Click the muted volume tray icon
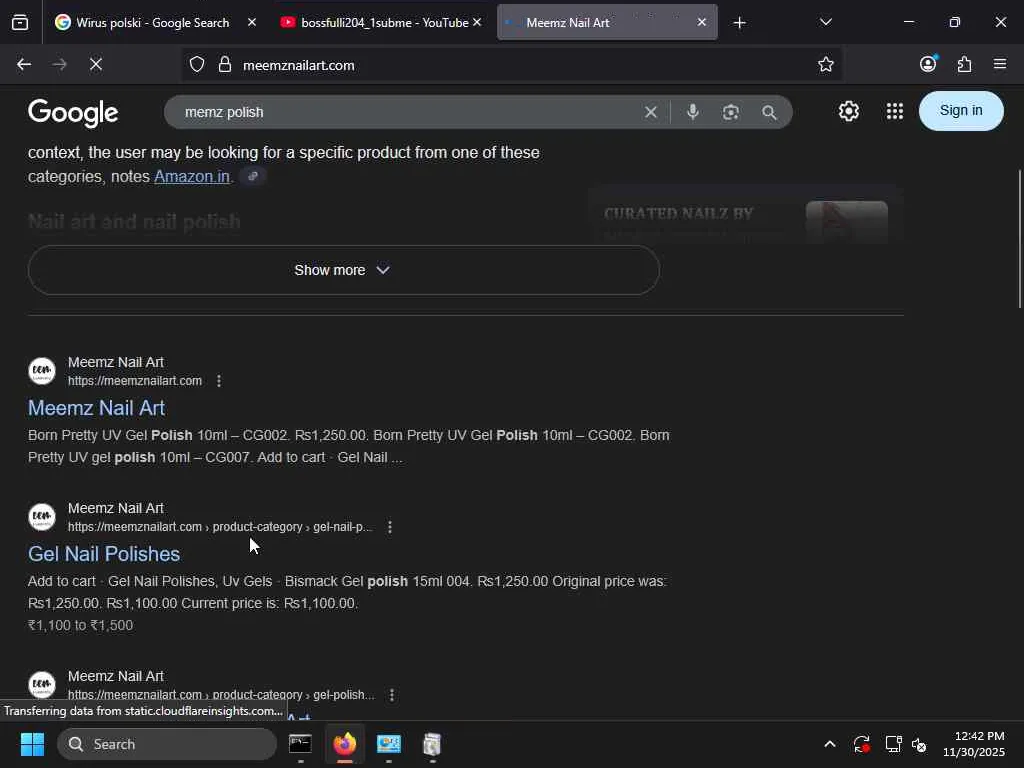 tap(919, 744)
